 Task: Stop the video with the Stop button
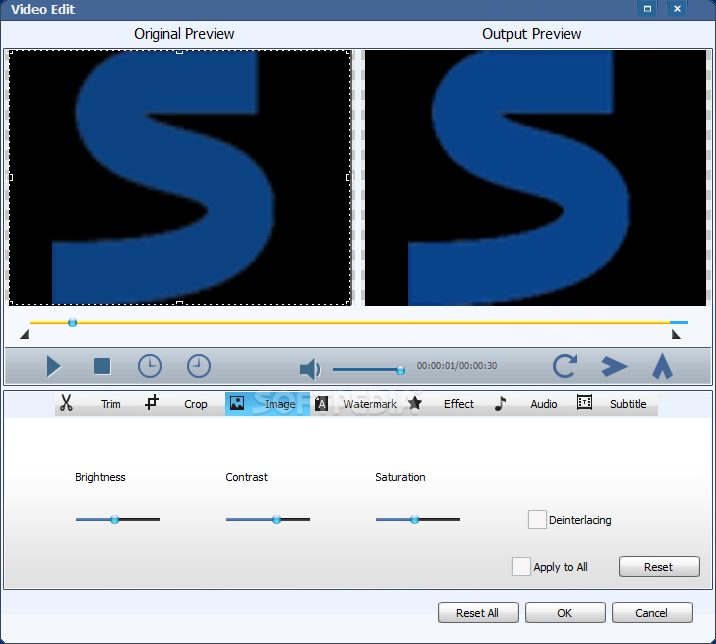pos(102,366)
